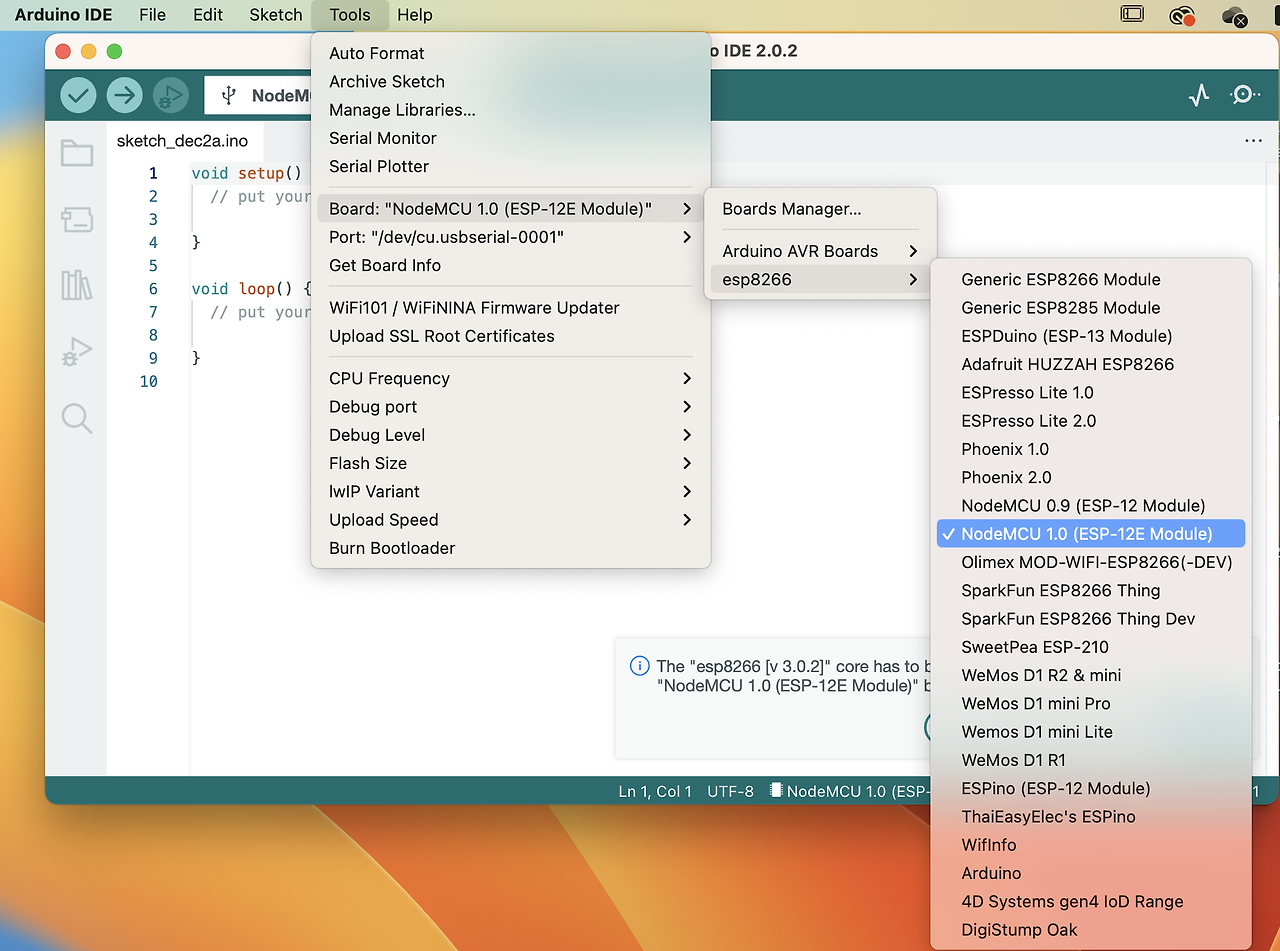Viewport: 1280px width, 951px height.
Task: Click Ln 1, Col 1 in status bar
Action: 655,791
